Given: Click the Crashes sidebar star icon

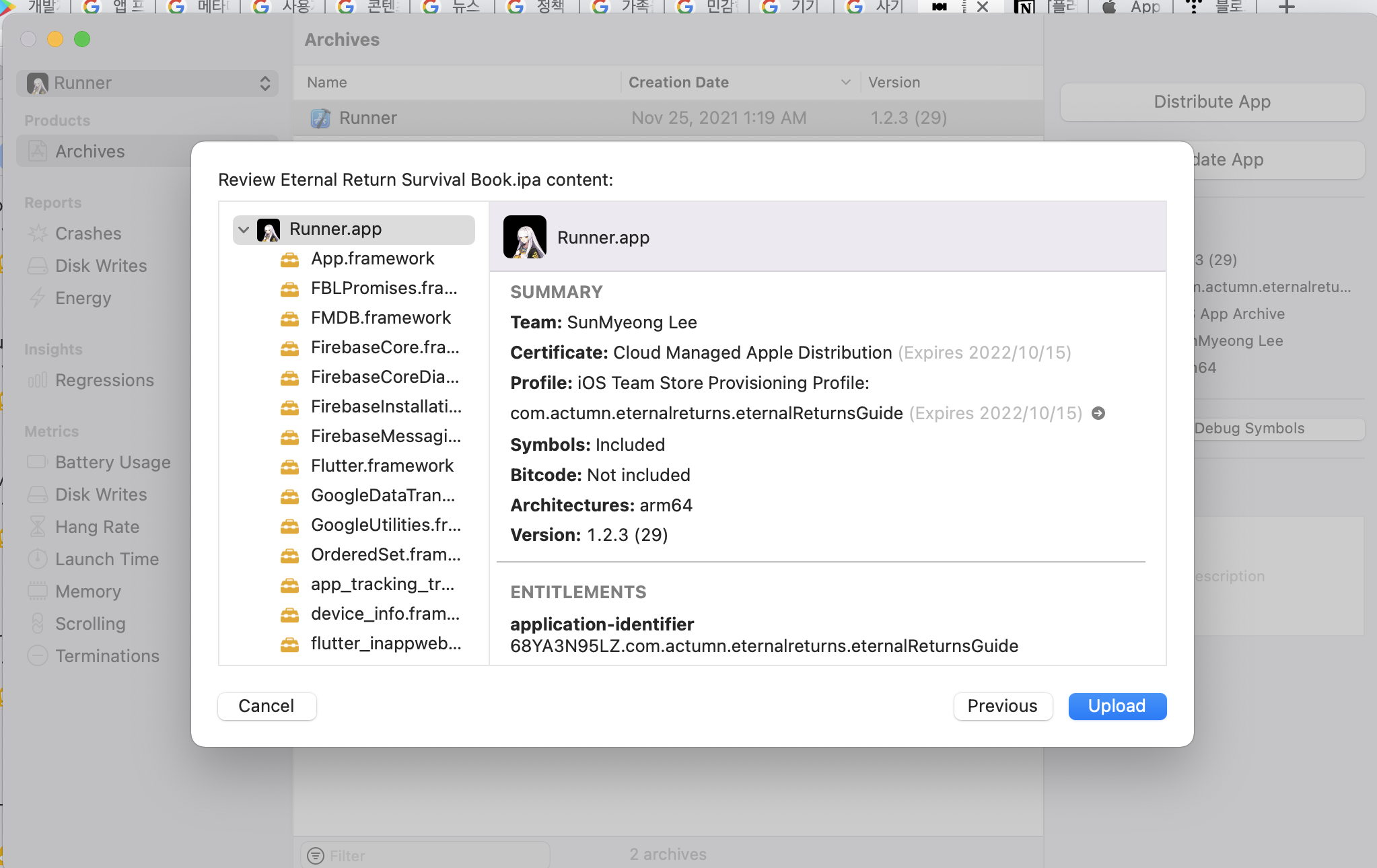Looking at the screenshot, I should (37, 233).
